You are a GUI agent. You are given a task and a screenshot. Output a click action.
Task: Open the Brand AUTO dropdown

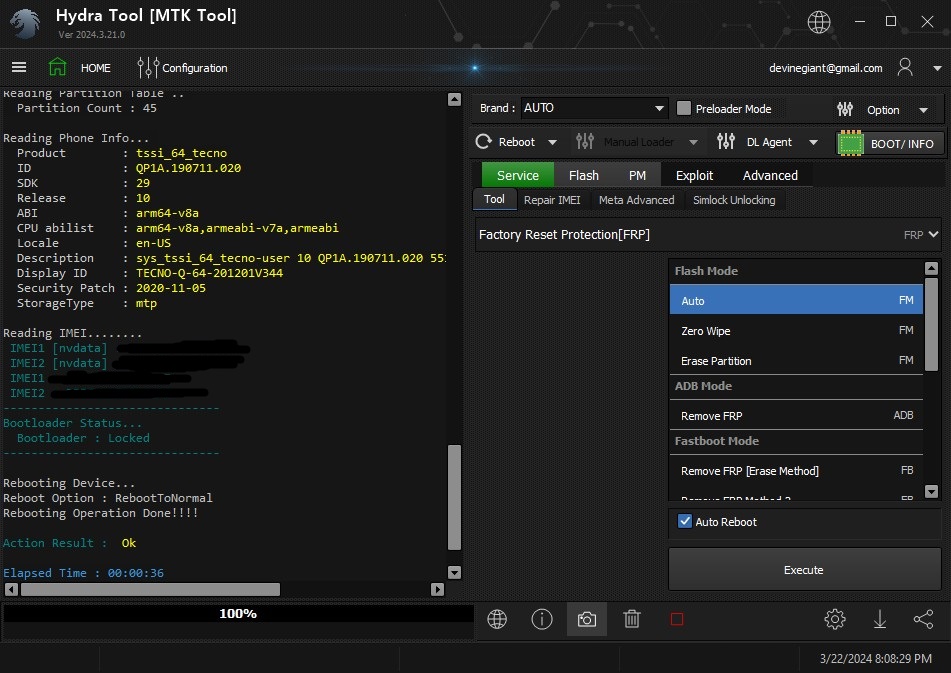[x=593, y=108]
